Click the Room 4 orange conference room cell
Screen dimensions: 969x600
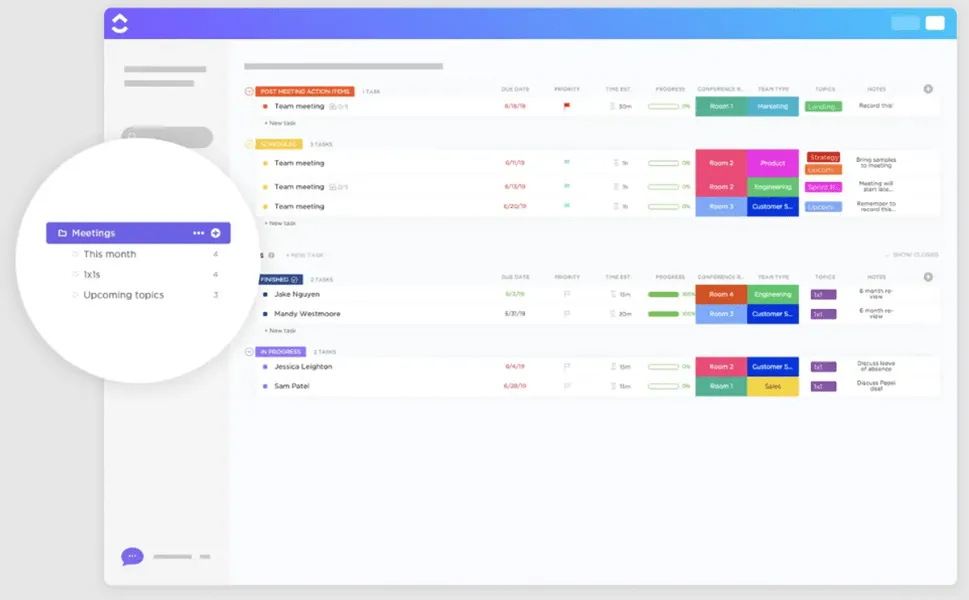(721, 294)
